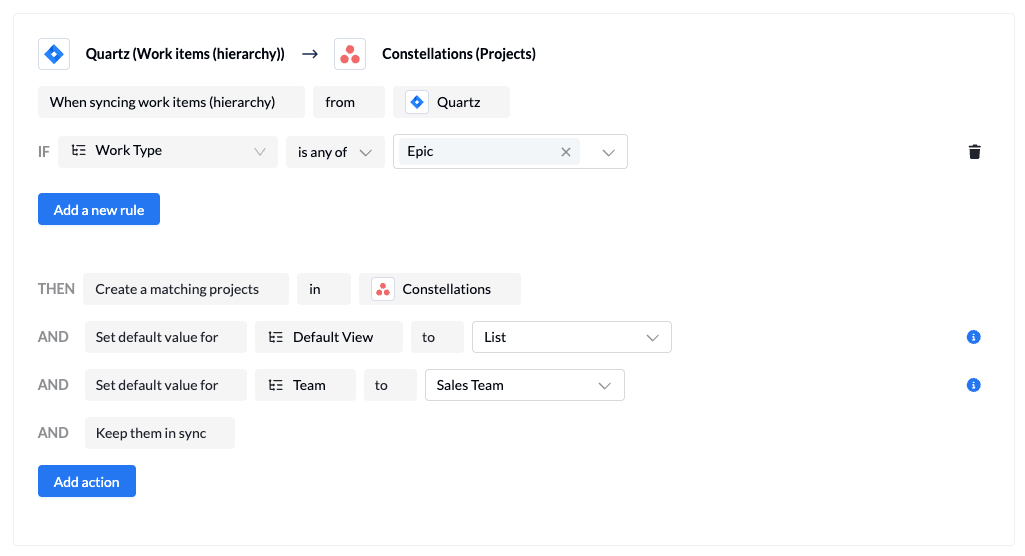The image size is (1025, 556).
Task: Delete the Work Type rule via trash icon
Action: coord(974,152)
